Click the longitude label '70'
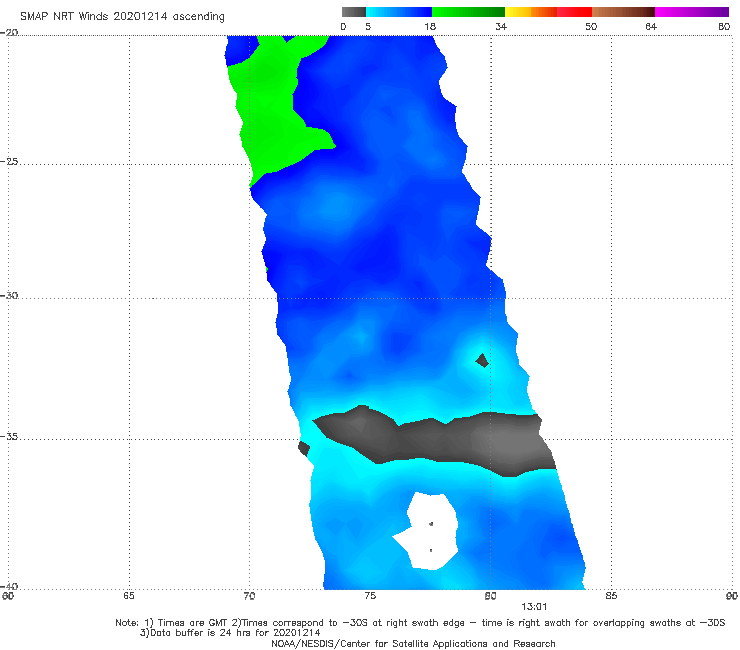740x650 pixels. click(250, 596)
